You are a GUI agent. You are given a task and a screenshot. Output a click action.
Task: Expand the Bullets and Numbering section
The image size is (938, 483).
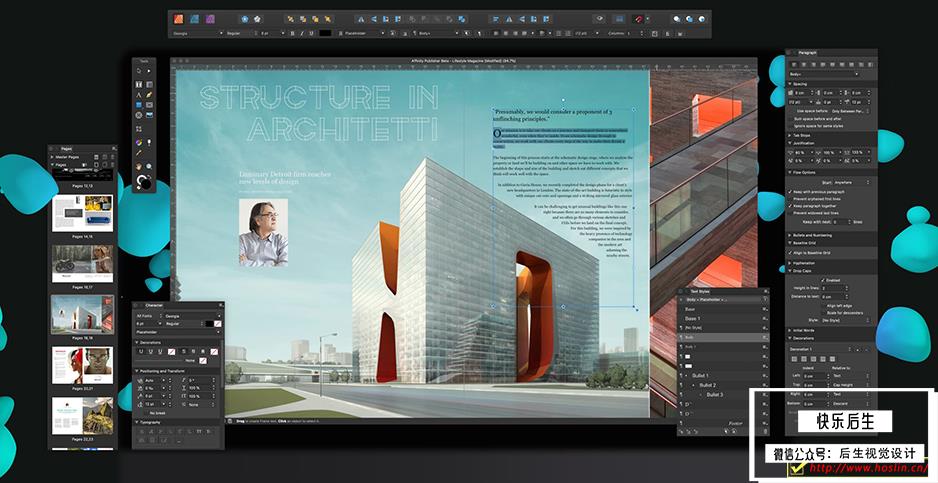(x=789, y=235)
